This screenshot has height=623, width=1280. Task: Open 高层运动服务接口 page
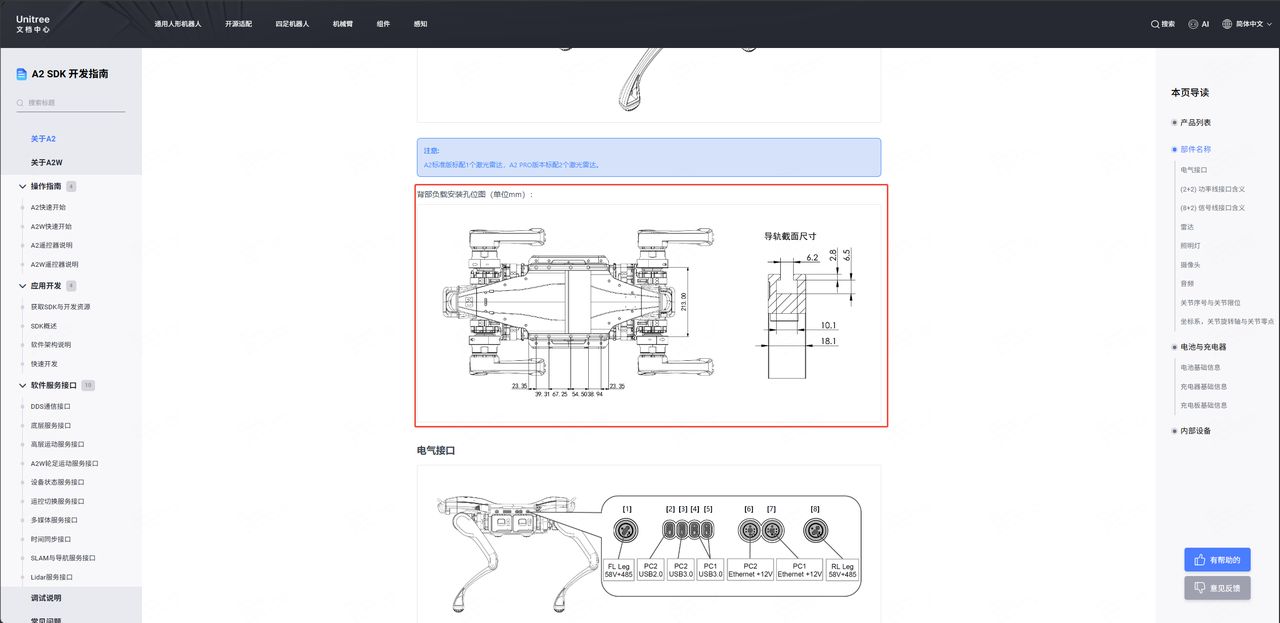click(57, 444)
